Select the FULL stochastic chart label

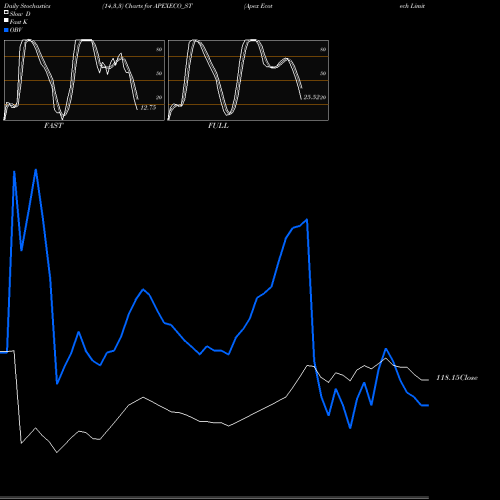coord(218,126)
